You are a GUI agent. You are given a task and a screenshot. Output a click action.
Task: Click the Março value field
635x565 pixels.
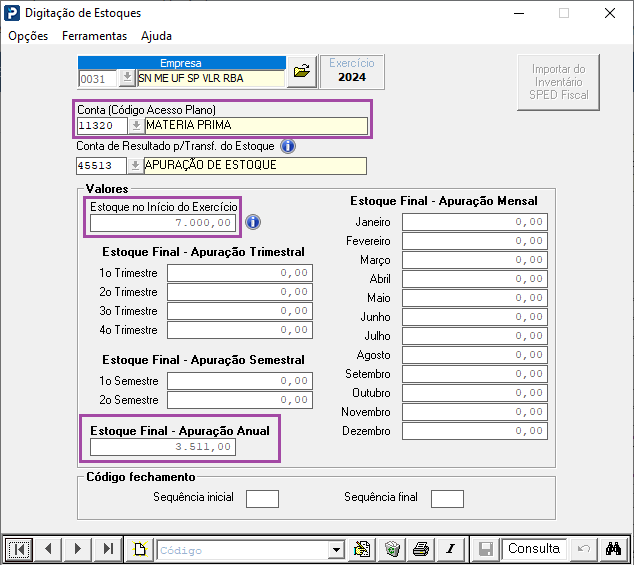point(475,260)
